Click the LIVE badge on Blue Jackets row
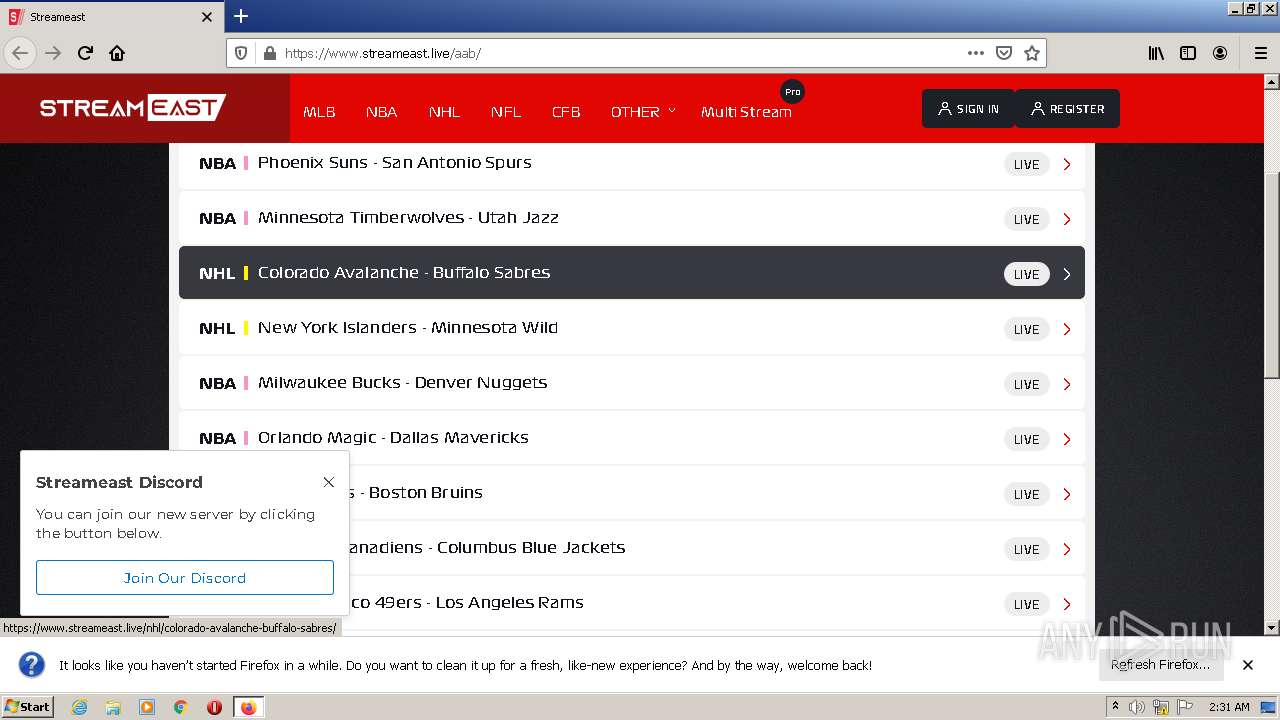 [1027, 549]
